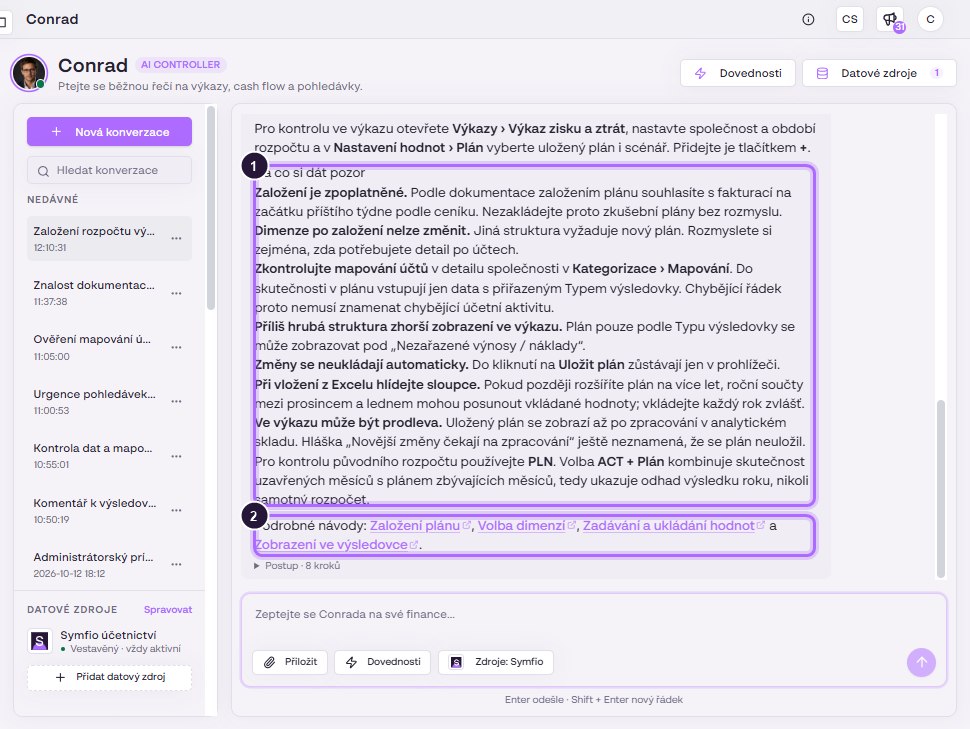Screen dimensions: 970x729
Task: Open the info icon in top bar
Action: (808, 19)
